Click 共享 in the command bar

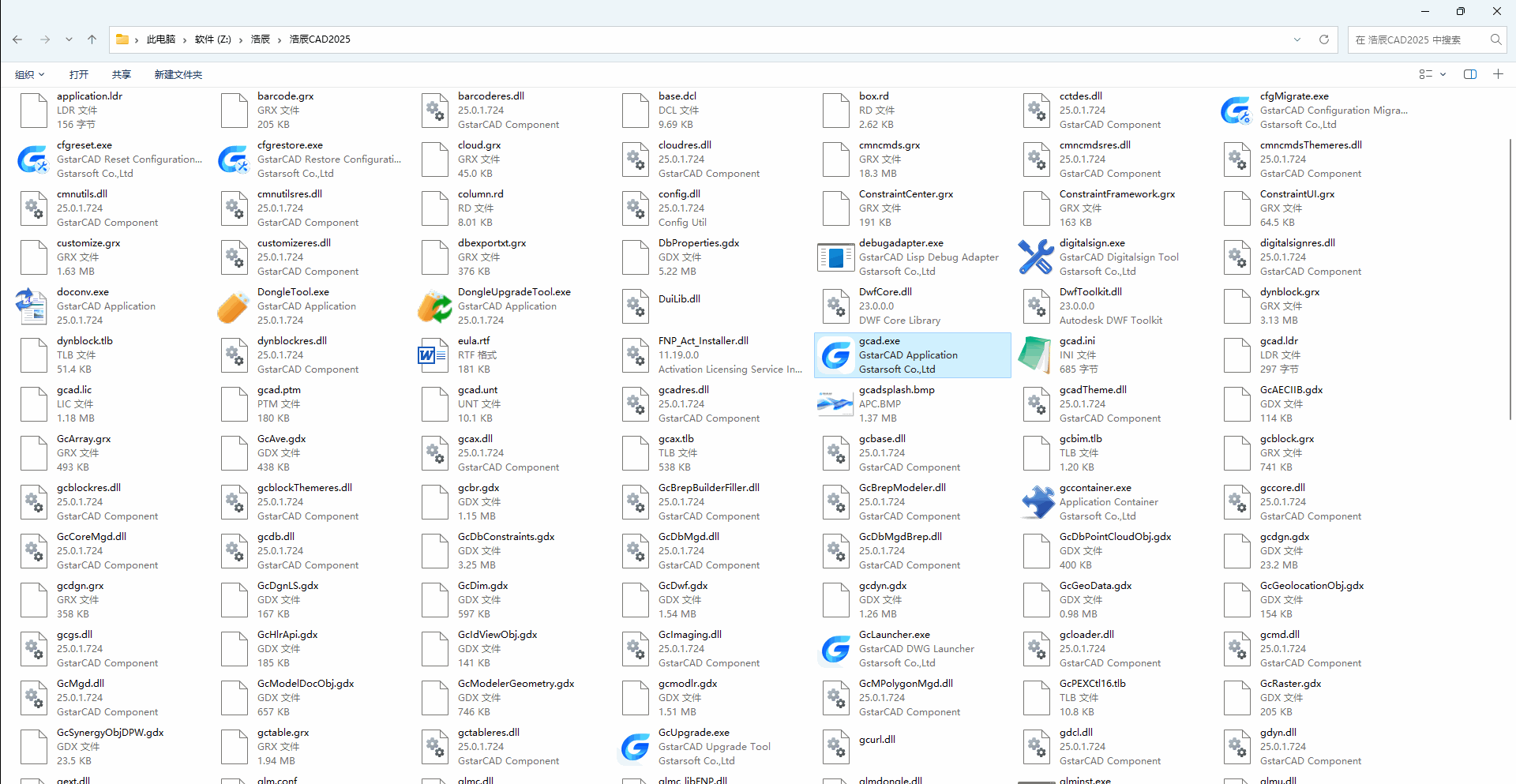point(122,74)
